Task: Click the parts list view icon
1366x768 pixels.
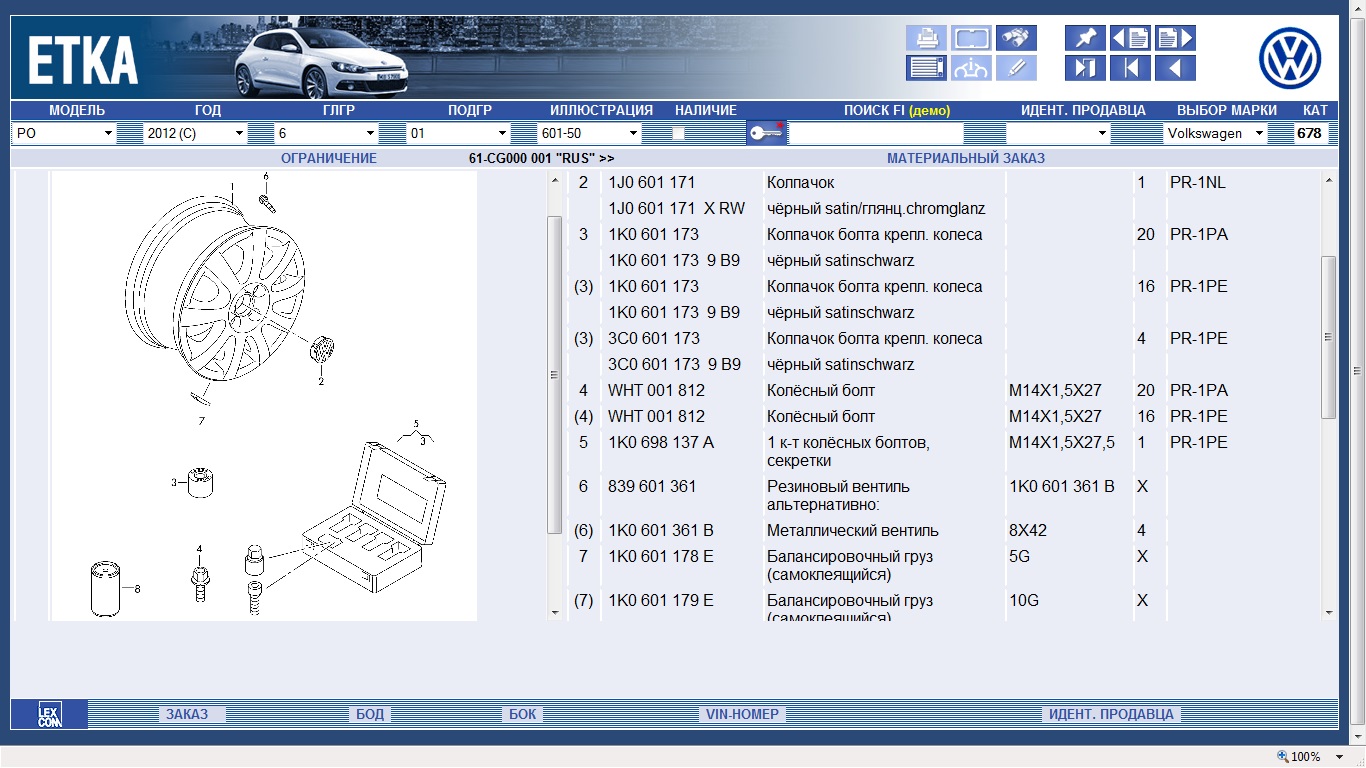Action: coord(926,68)
